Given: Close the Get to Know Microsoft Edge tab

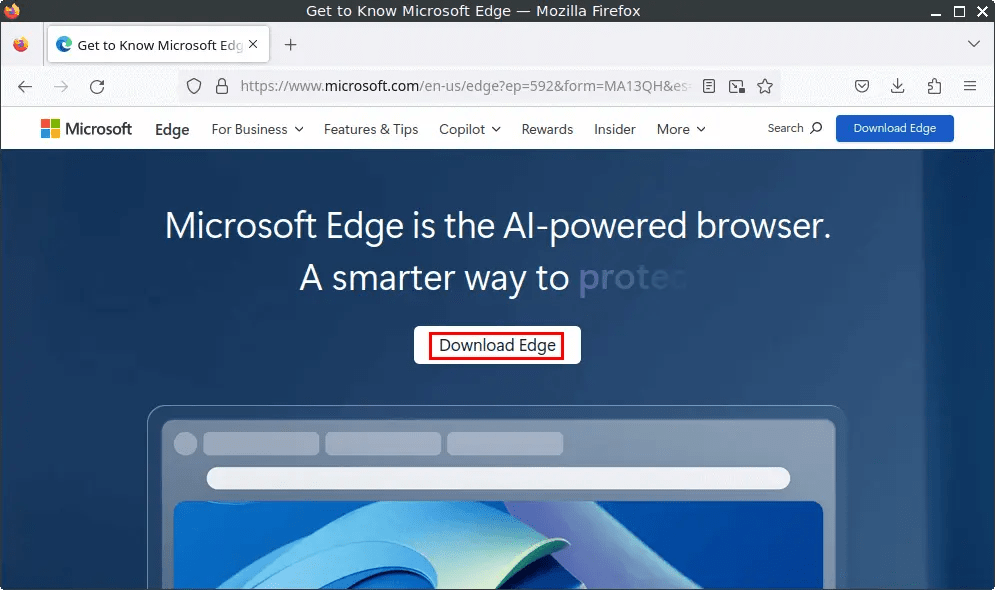Looking at the screenshot, I should coord(253,44).
